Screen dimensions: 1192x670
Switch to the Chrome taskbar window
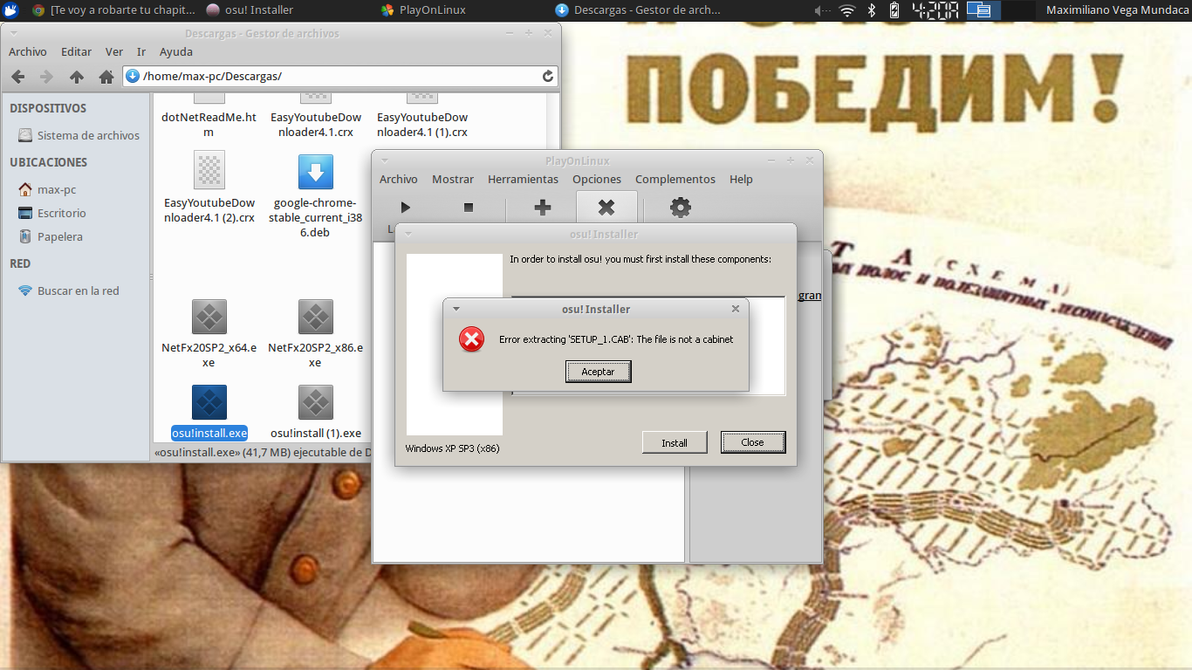(x=113, y=10)
